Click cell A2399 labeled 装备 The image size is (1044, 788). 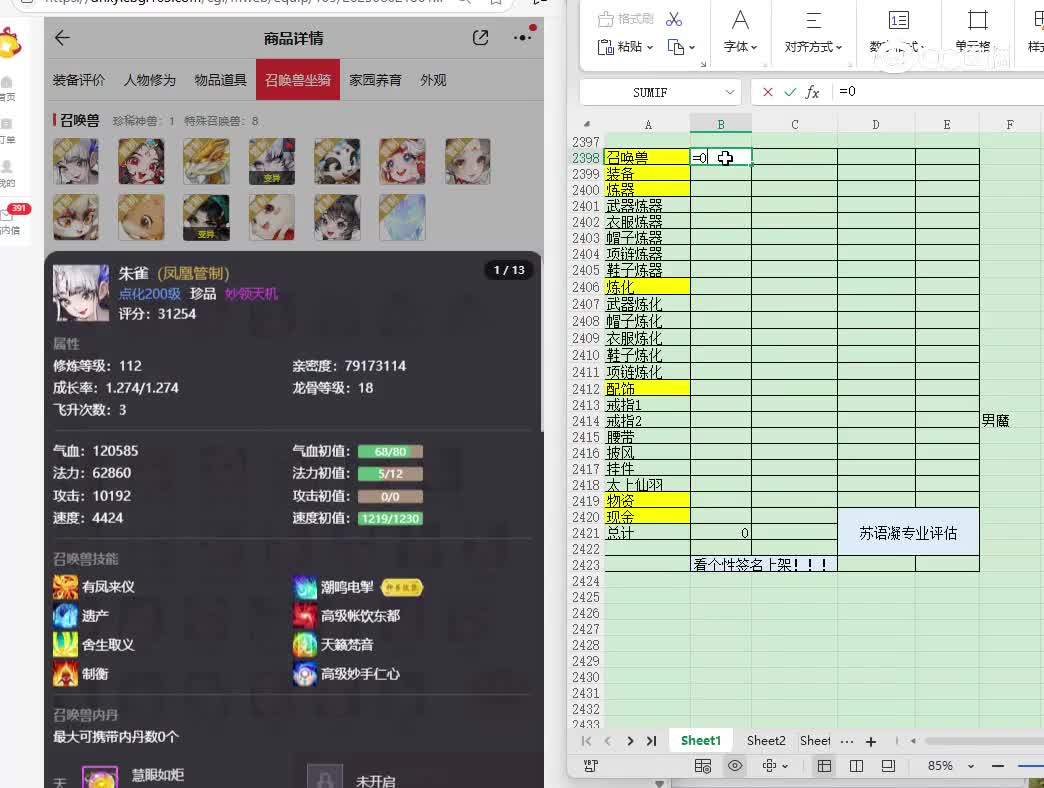647,174
